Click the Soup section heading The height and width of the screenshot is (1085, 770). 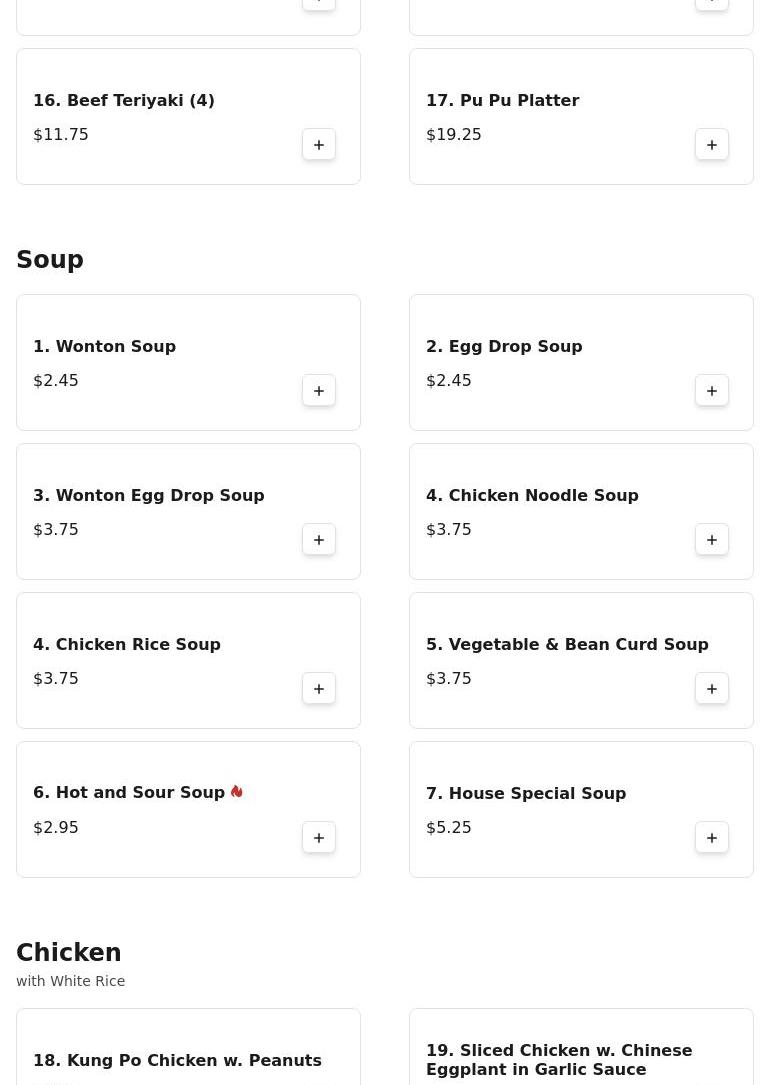(50, 260)
